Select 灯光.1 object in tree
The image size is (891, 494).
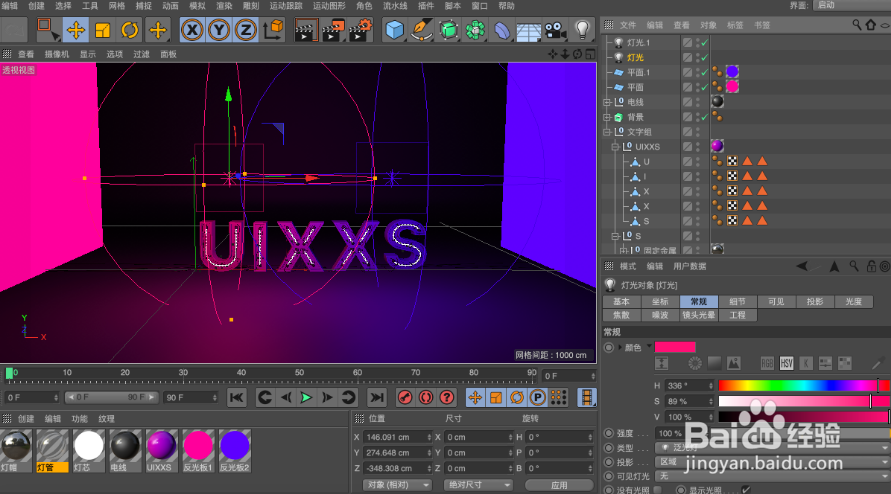(x=638, y=43)
